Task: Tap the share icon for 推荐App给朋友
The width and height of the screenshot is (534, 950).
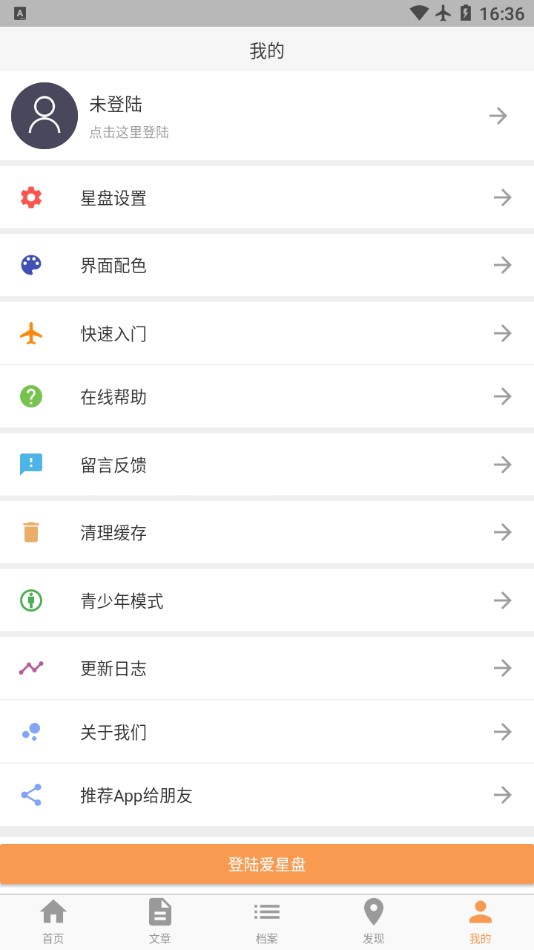Action: pyautogui.click(x=31, y=795)
